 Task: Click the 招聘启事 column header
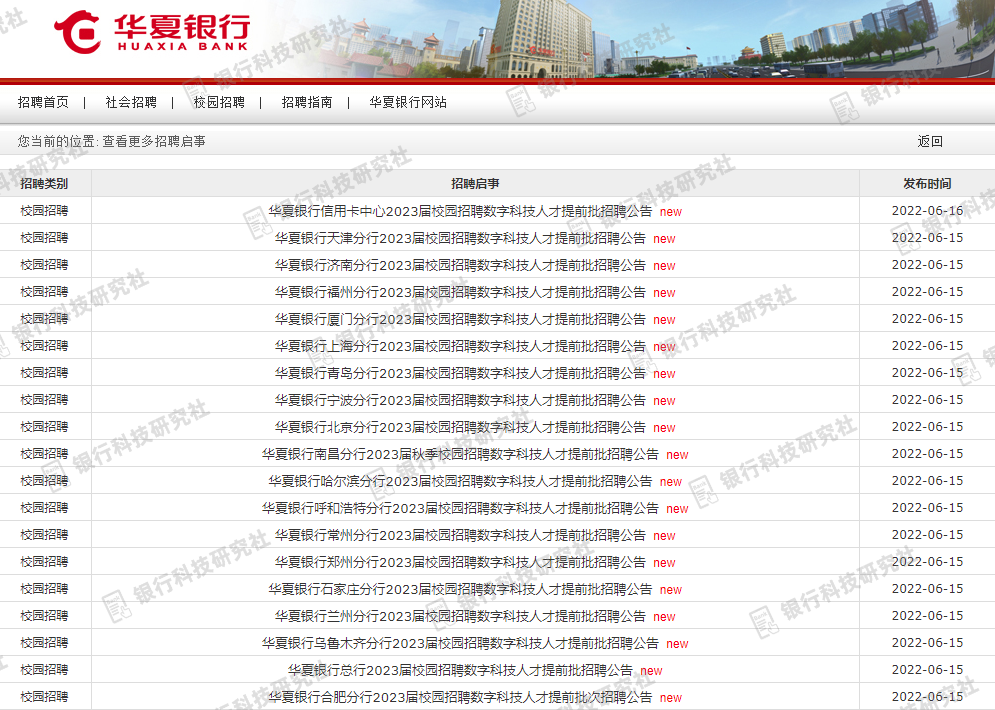click(x=475, y=183)
